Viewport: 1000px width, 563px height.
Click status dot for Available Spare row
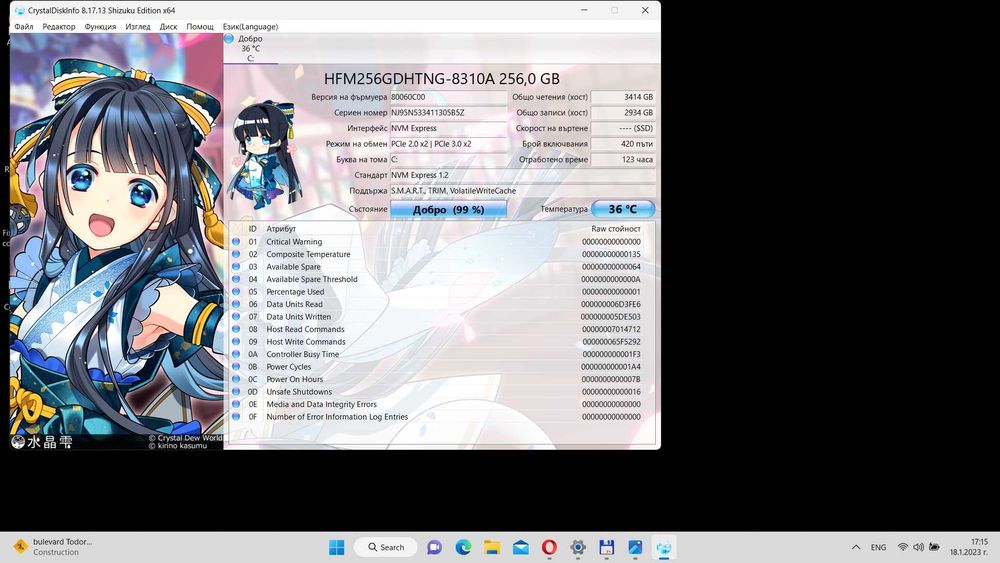coord(236,267)
